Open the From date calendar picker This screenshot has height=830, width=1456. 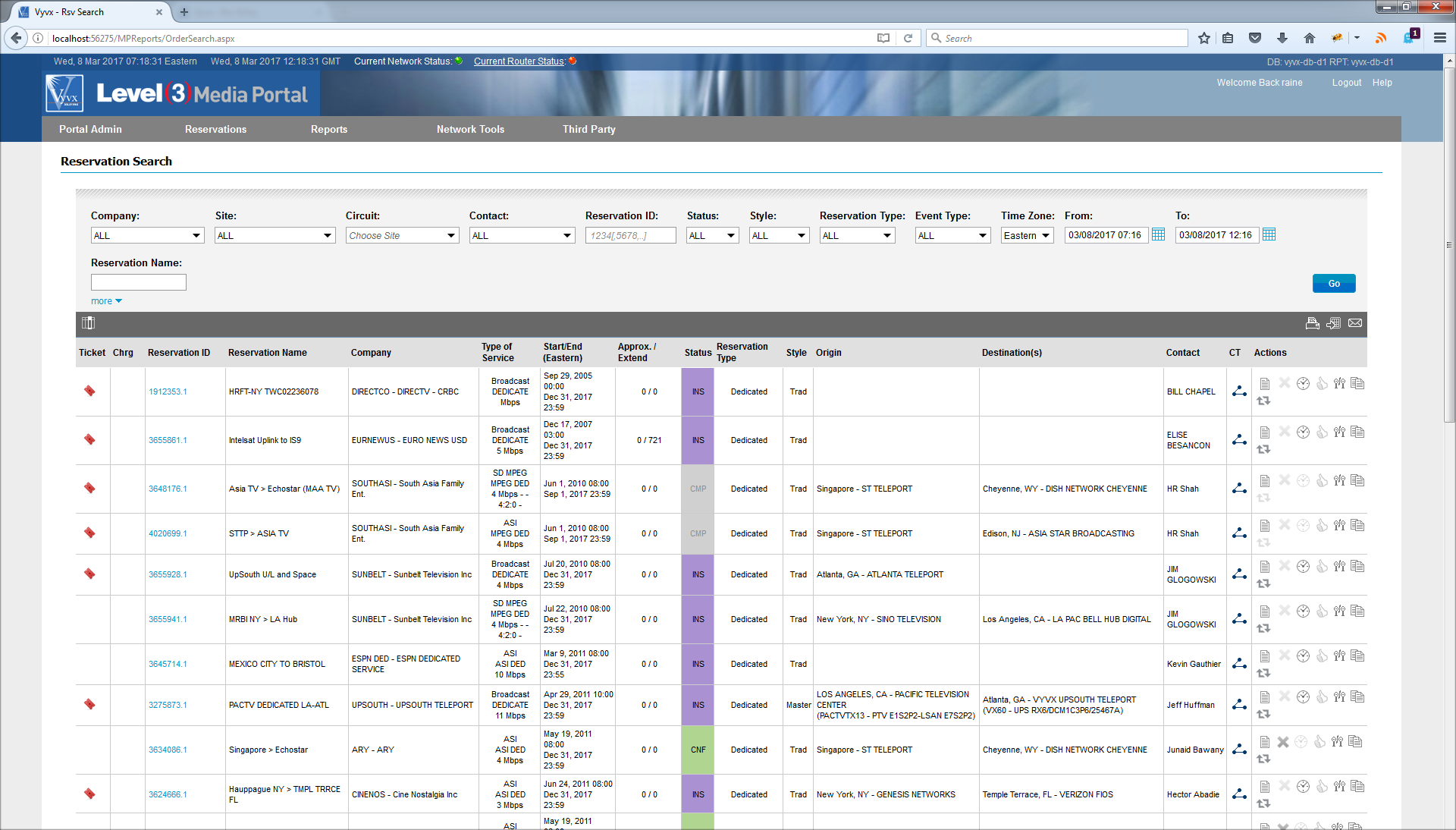(1158, 234)
